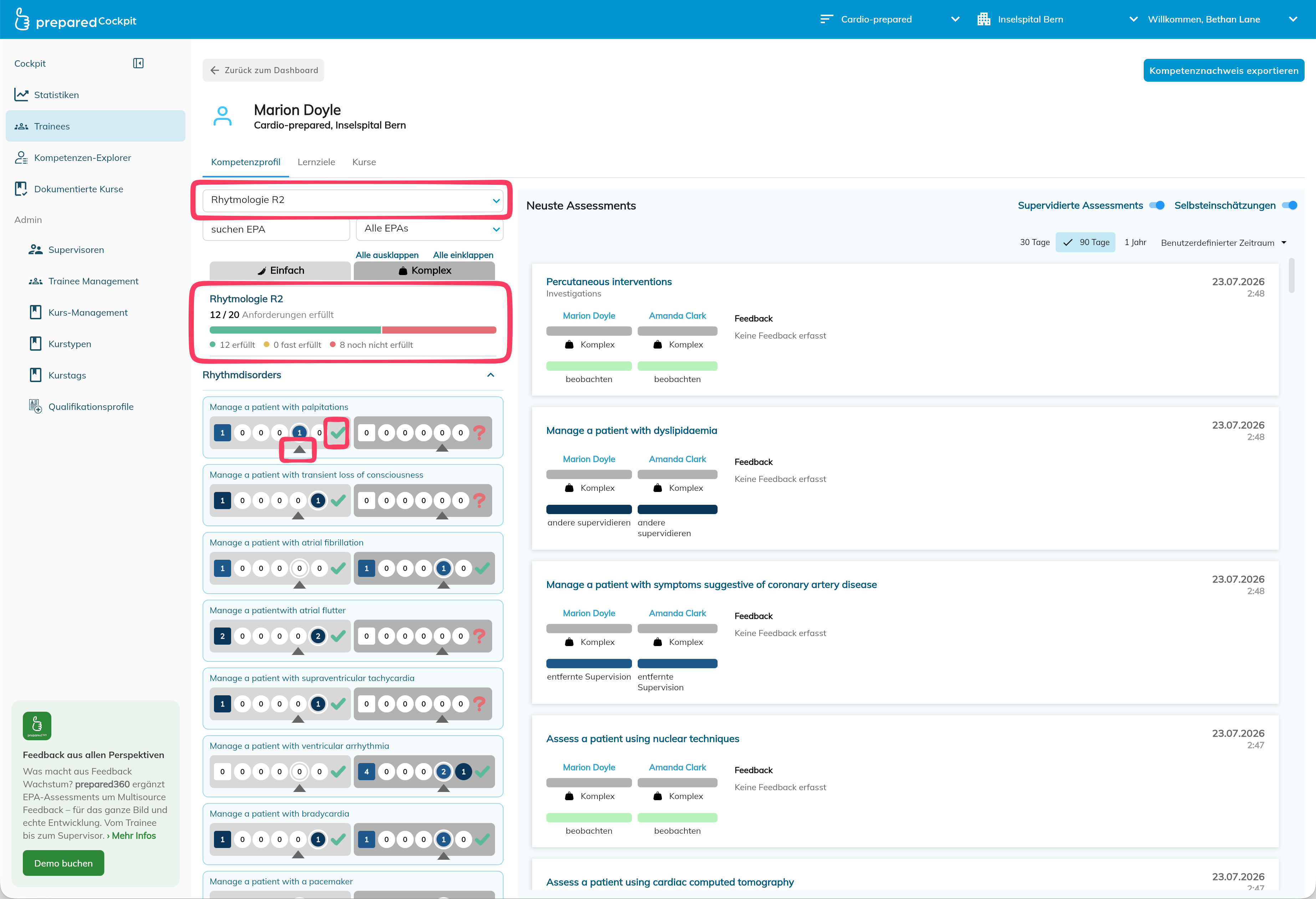Click the suchen EPA search field
1316x899 pixels.
coord(276,229)
